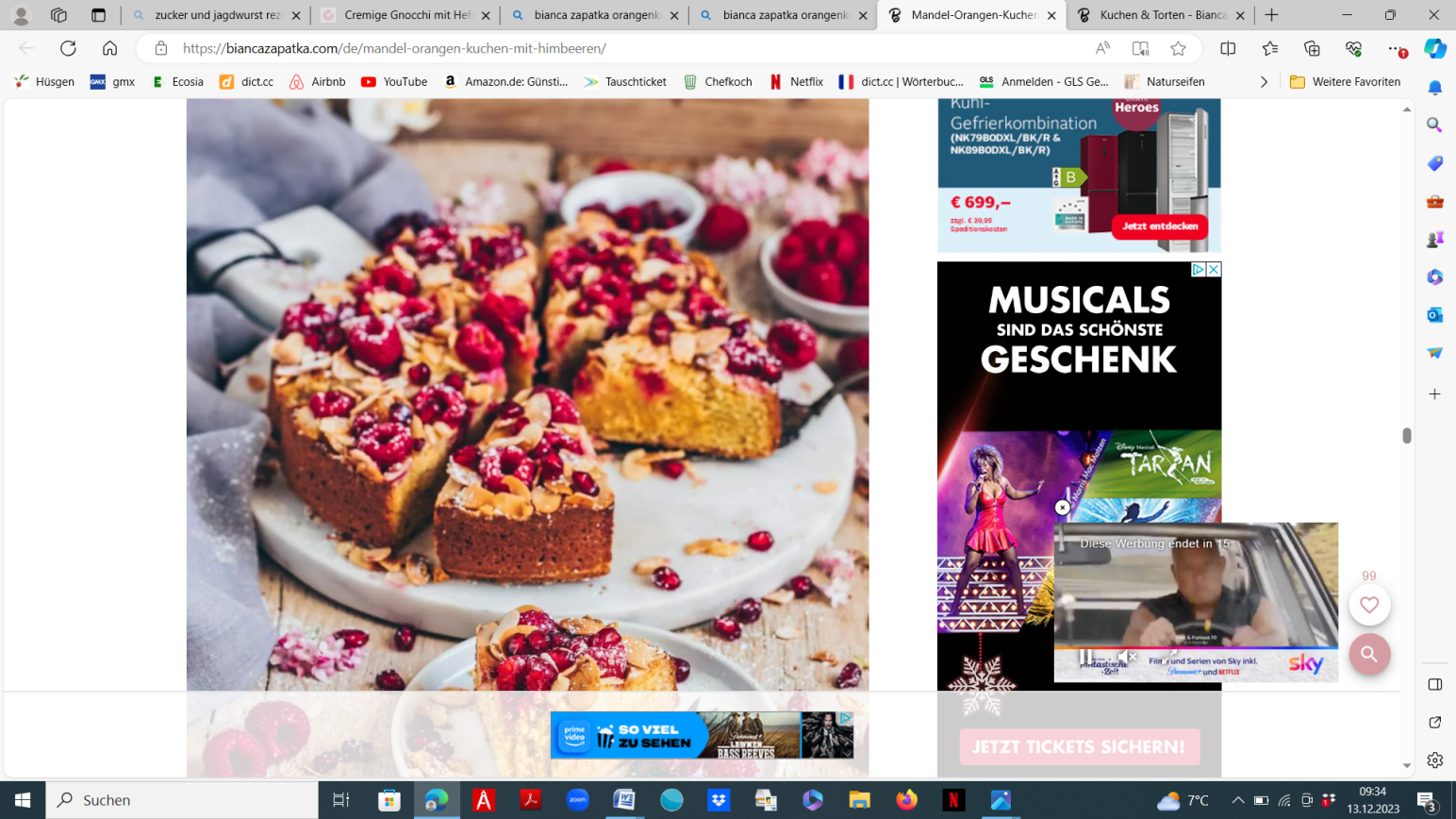Image resolution: width=1456 pixels, height=819 pixels.
Task: Add this page to favorites with star
Action: coord(1178,48)
